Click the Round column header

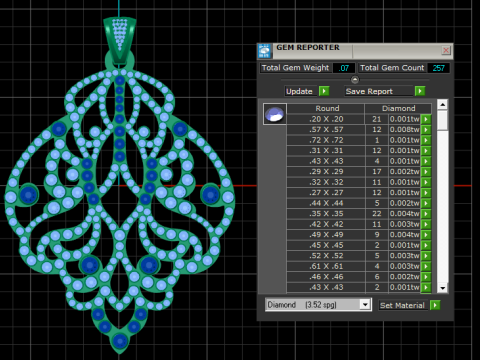coord(327,108)
